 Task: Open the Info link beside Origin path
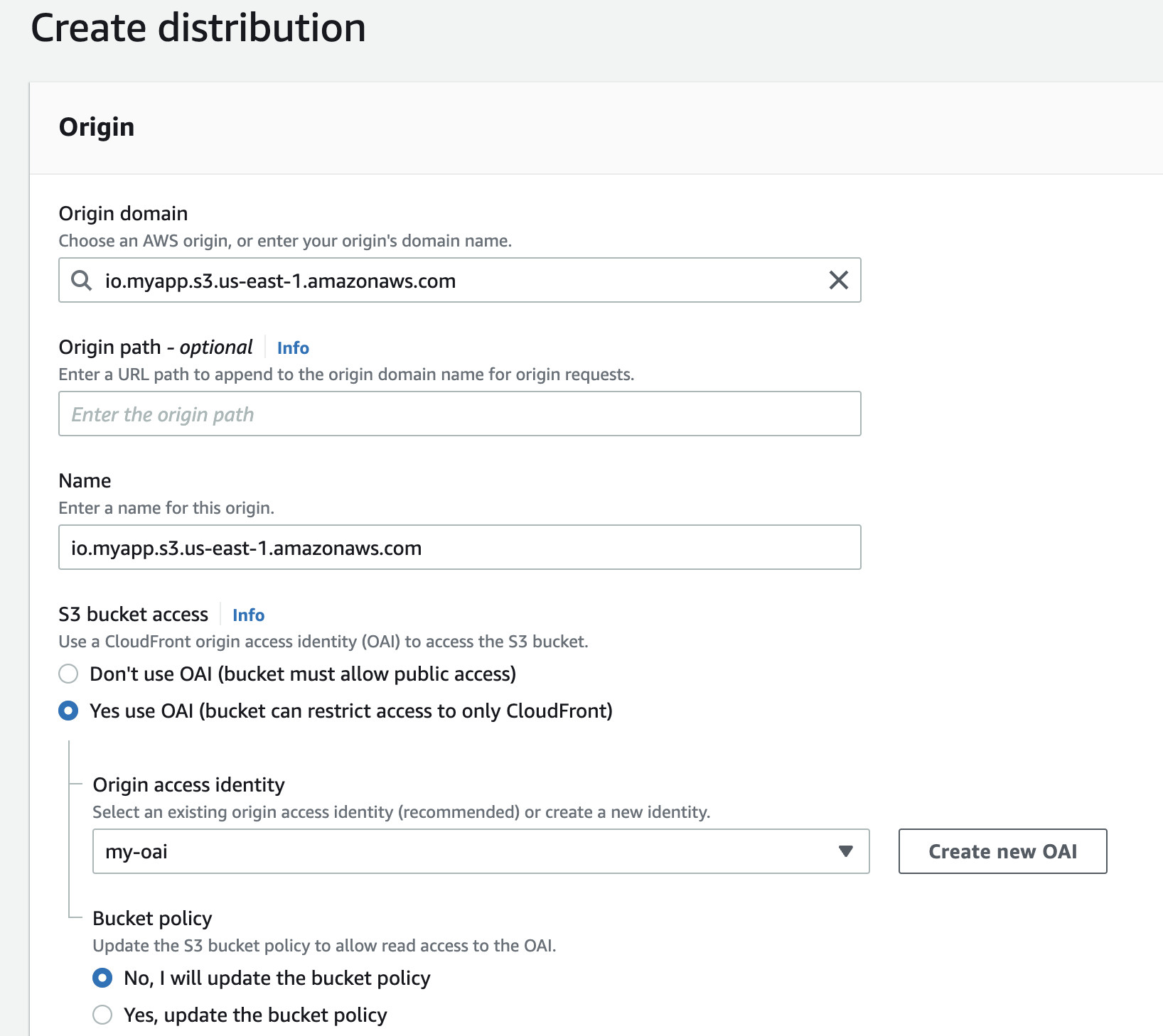pyautogui.click(x=293, y=347)
